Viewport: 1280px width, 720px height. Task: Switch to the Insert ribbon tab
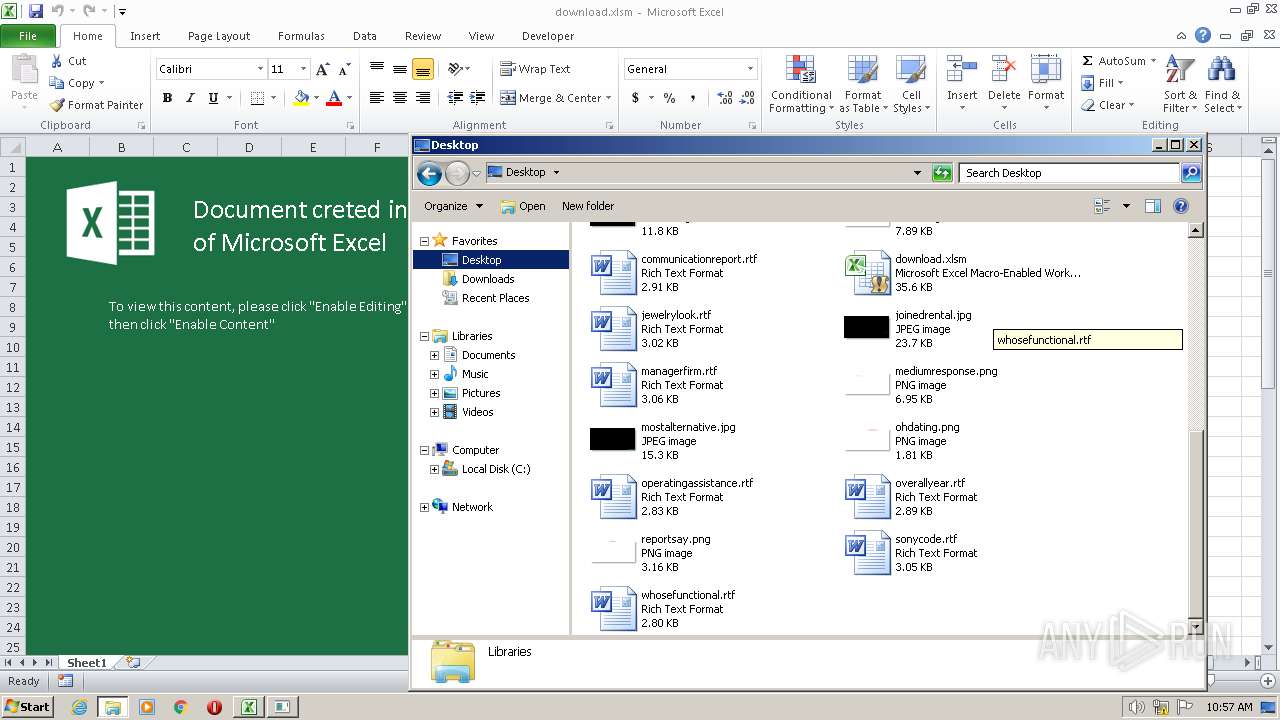(x=145, y=36)
